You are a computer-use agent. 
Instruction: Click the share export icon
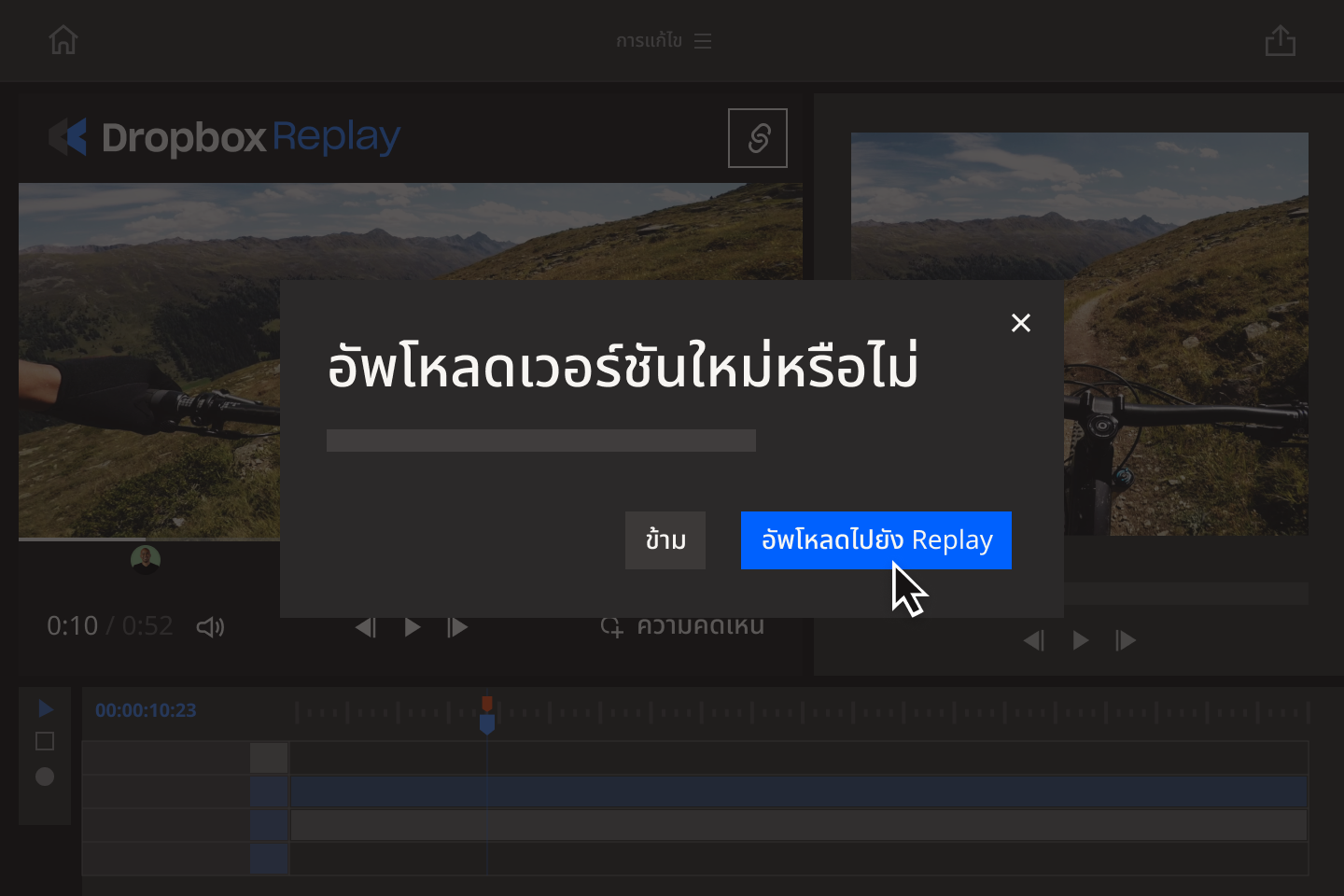coord(1280,40)
